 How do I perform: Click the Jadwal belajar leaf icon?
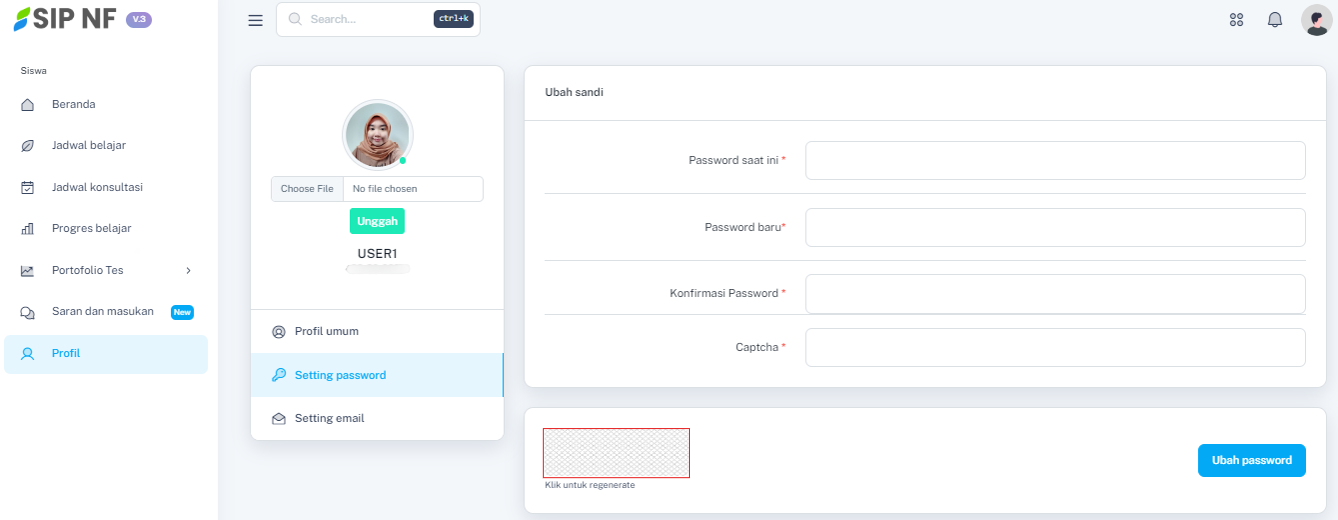28,146
